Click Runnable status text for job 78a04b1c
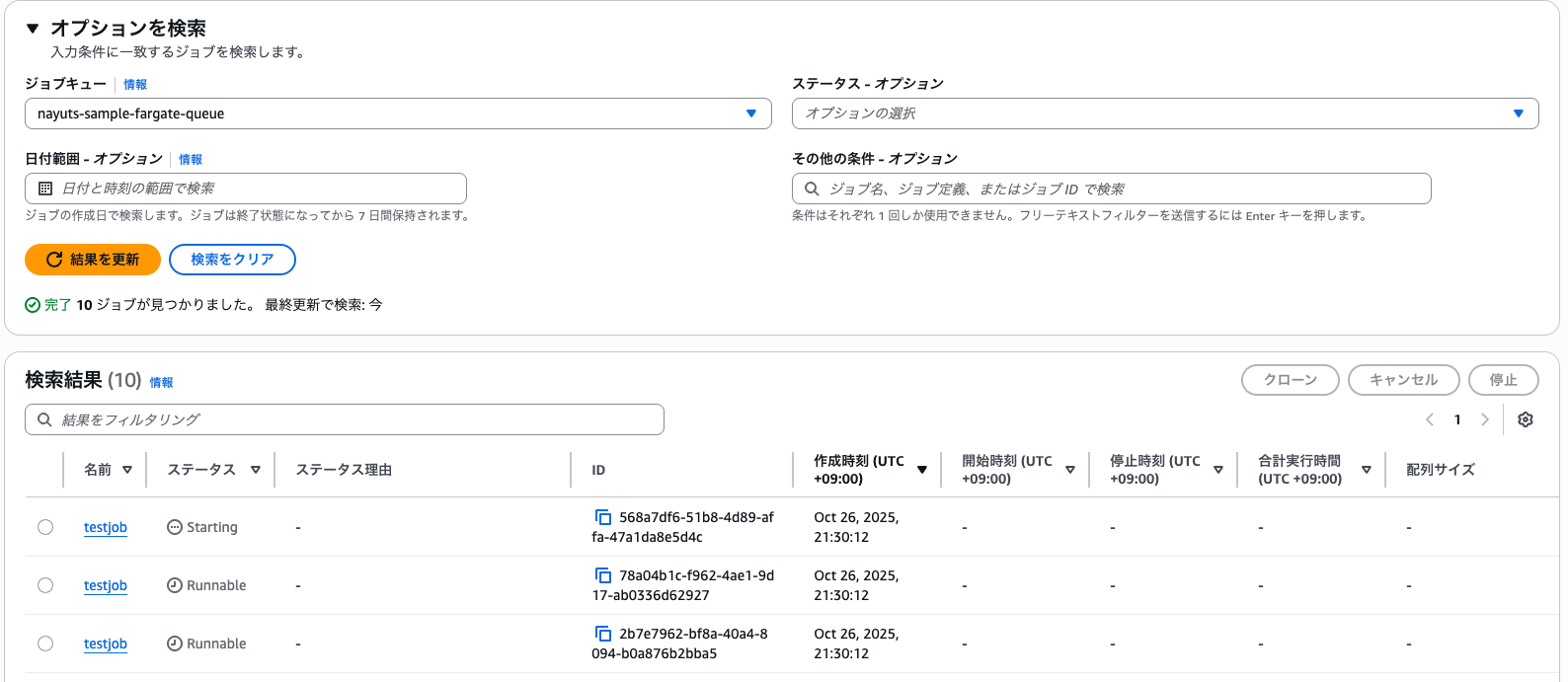 (216, 585)
